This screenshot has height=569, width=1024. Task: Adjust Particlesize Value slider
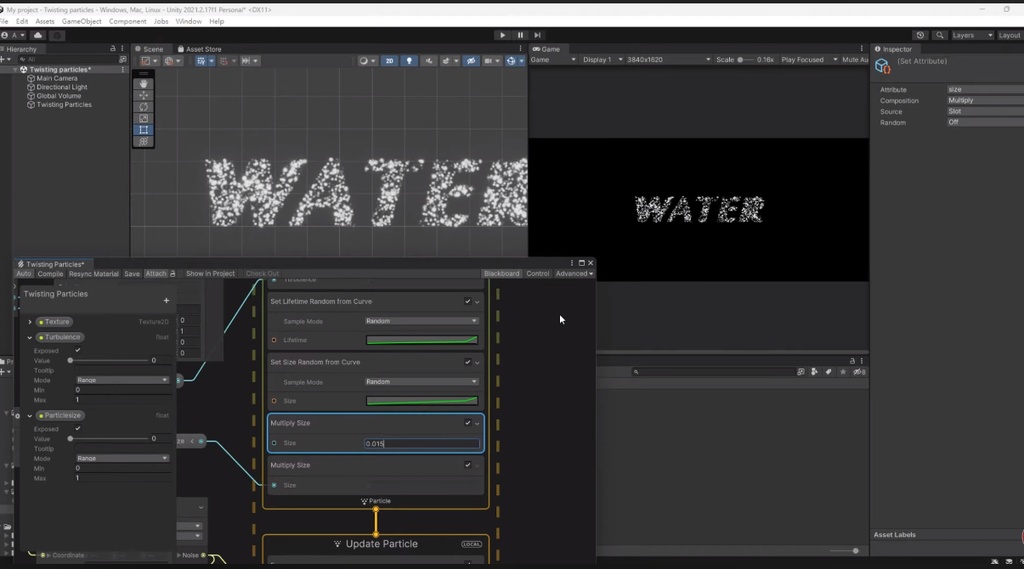pos(108,439)
